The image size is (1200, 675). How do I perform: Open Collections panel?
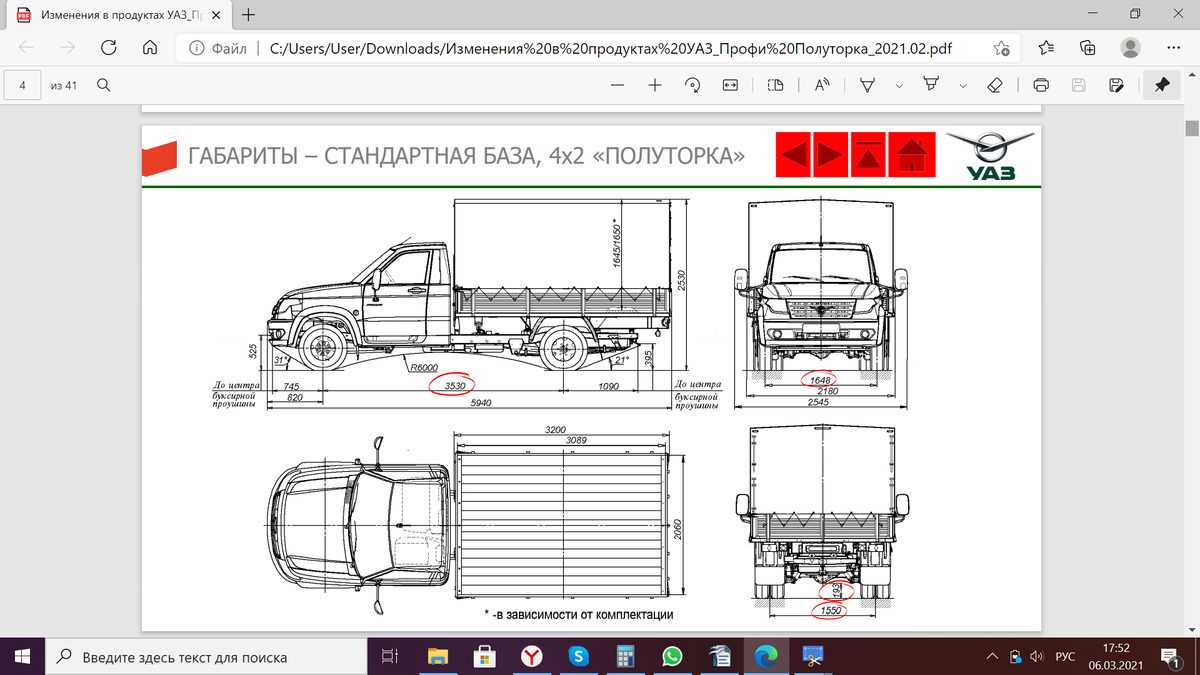tap(1088, 47)
